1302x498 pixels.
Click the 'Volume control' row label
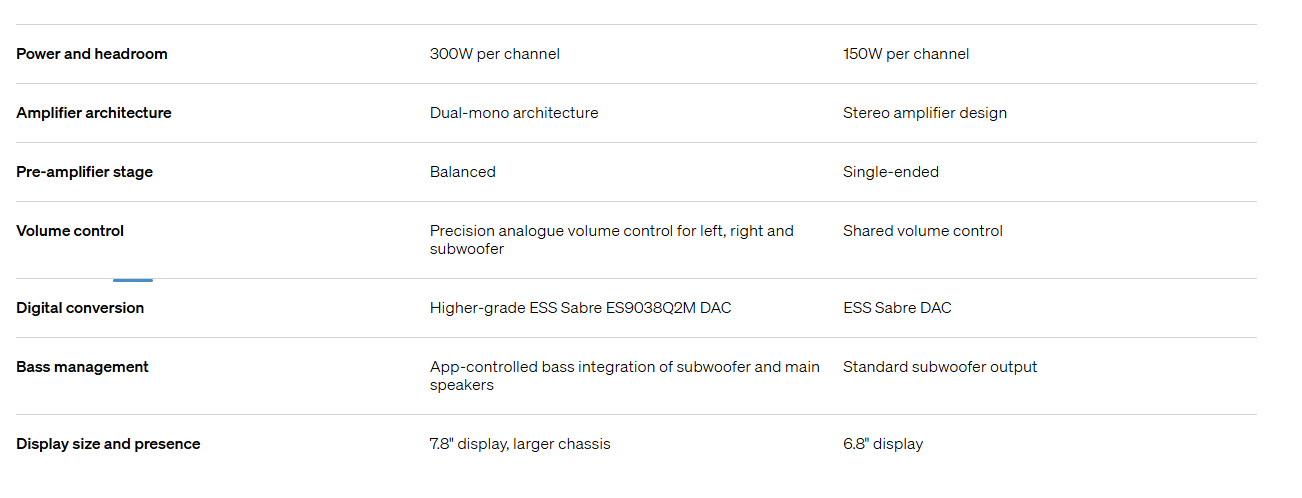(x=70, y=231)
